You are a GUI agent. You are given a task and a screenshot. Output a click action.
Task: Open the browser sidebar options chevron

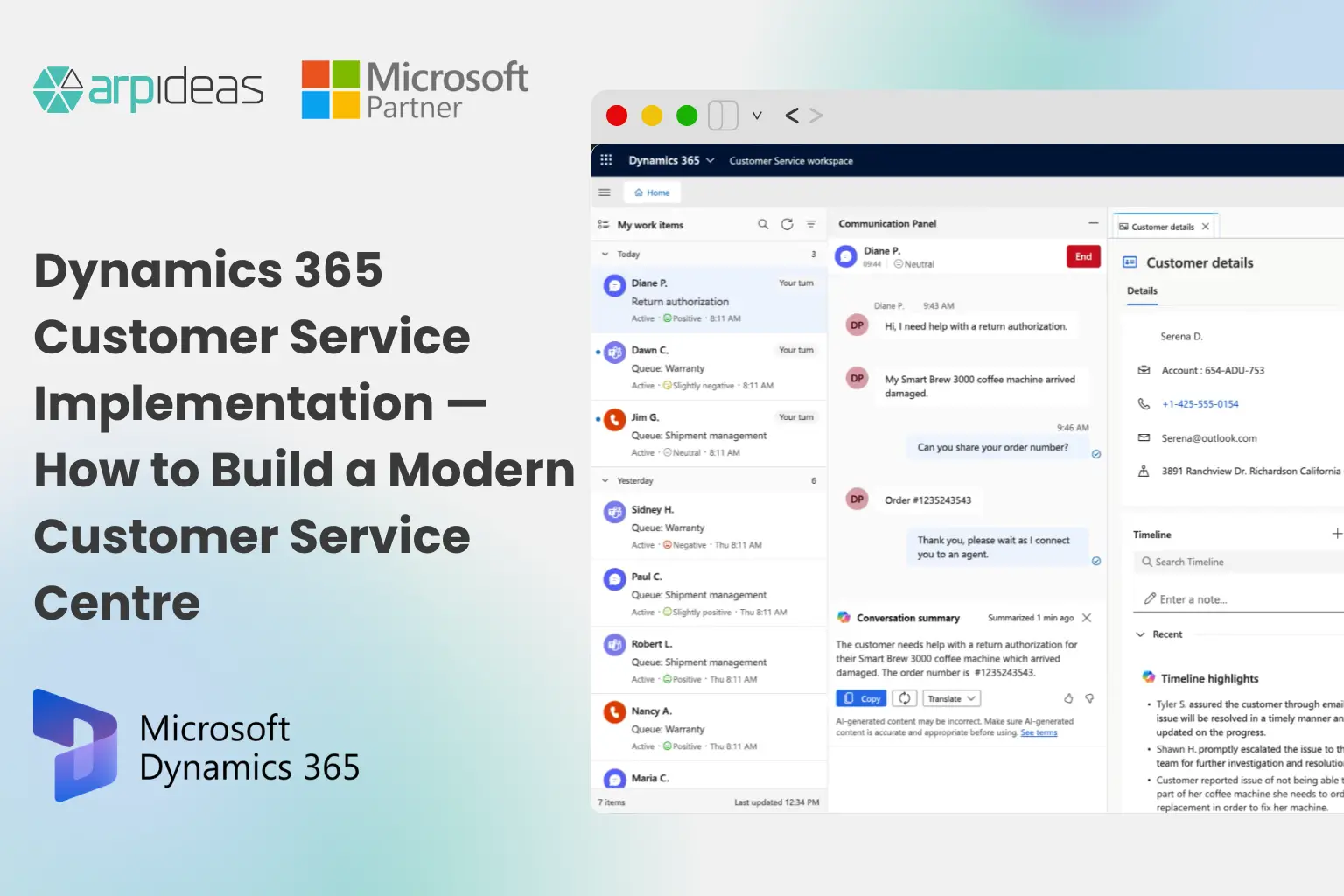[x=757, y=115]
